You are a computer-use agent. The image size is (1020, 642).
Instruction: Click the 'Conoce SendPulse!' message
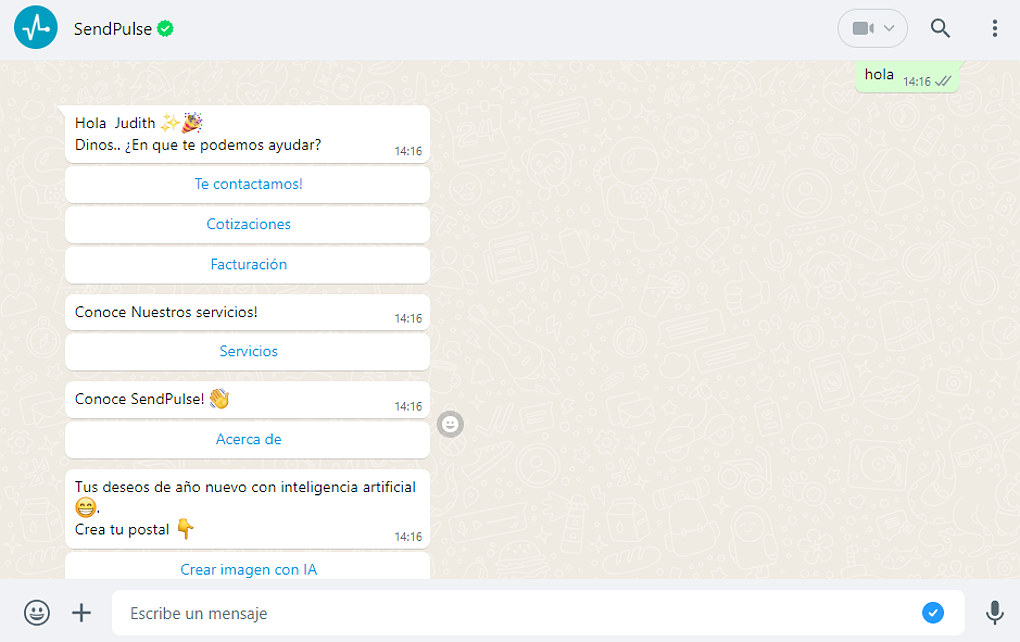click(x=247, y=399)
